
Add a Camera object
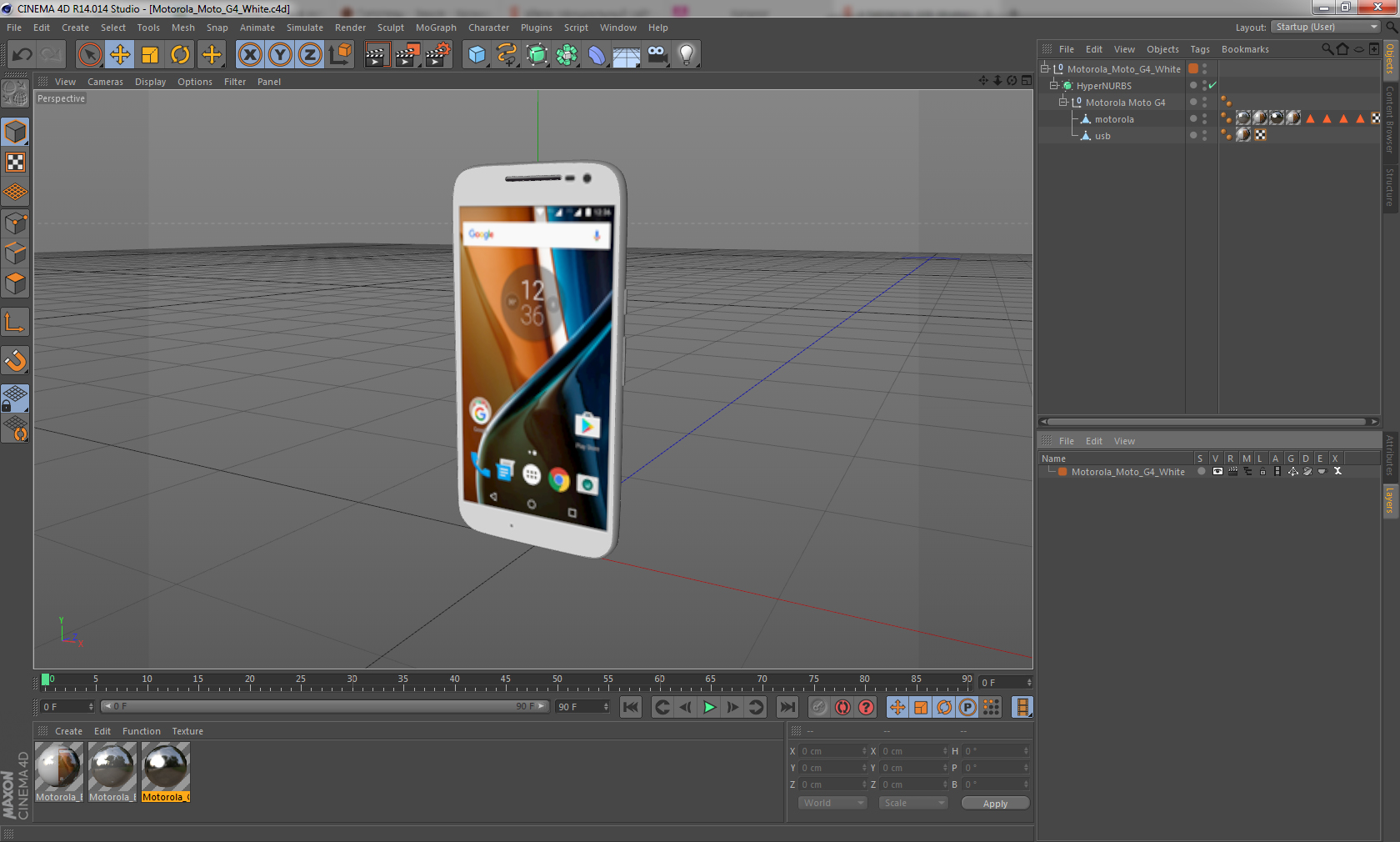(x=657, y=55)
